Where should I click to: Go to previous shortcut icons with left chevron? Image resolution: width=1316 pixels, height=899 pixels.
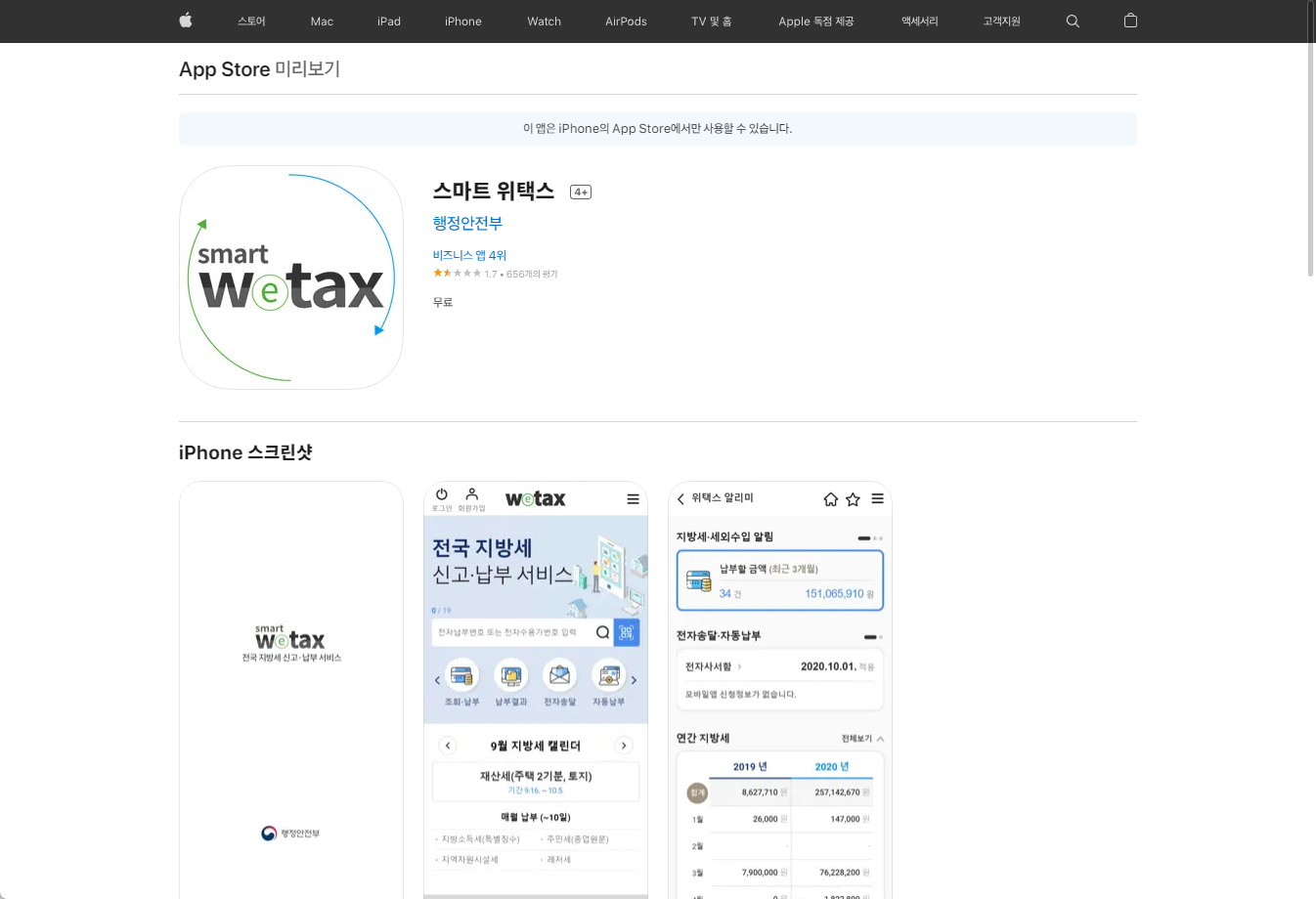click(437, 680)
